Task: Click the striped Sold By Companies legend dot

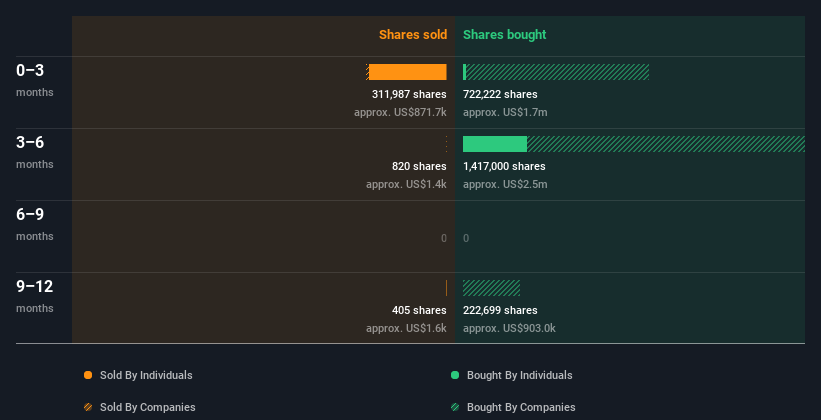Action: click(88, 407)
